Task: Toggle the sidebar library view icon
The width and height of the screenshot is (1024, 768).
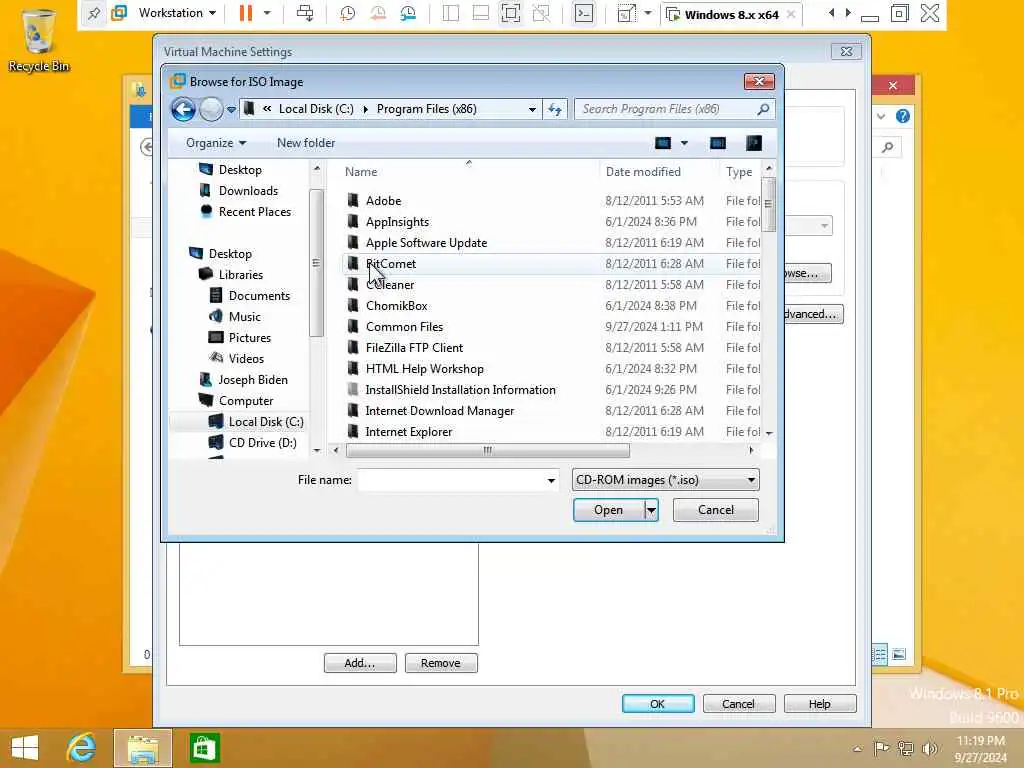Action: (x=451, y=13)
